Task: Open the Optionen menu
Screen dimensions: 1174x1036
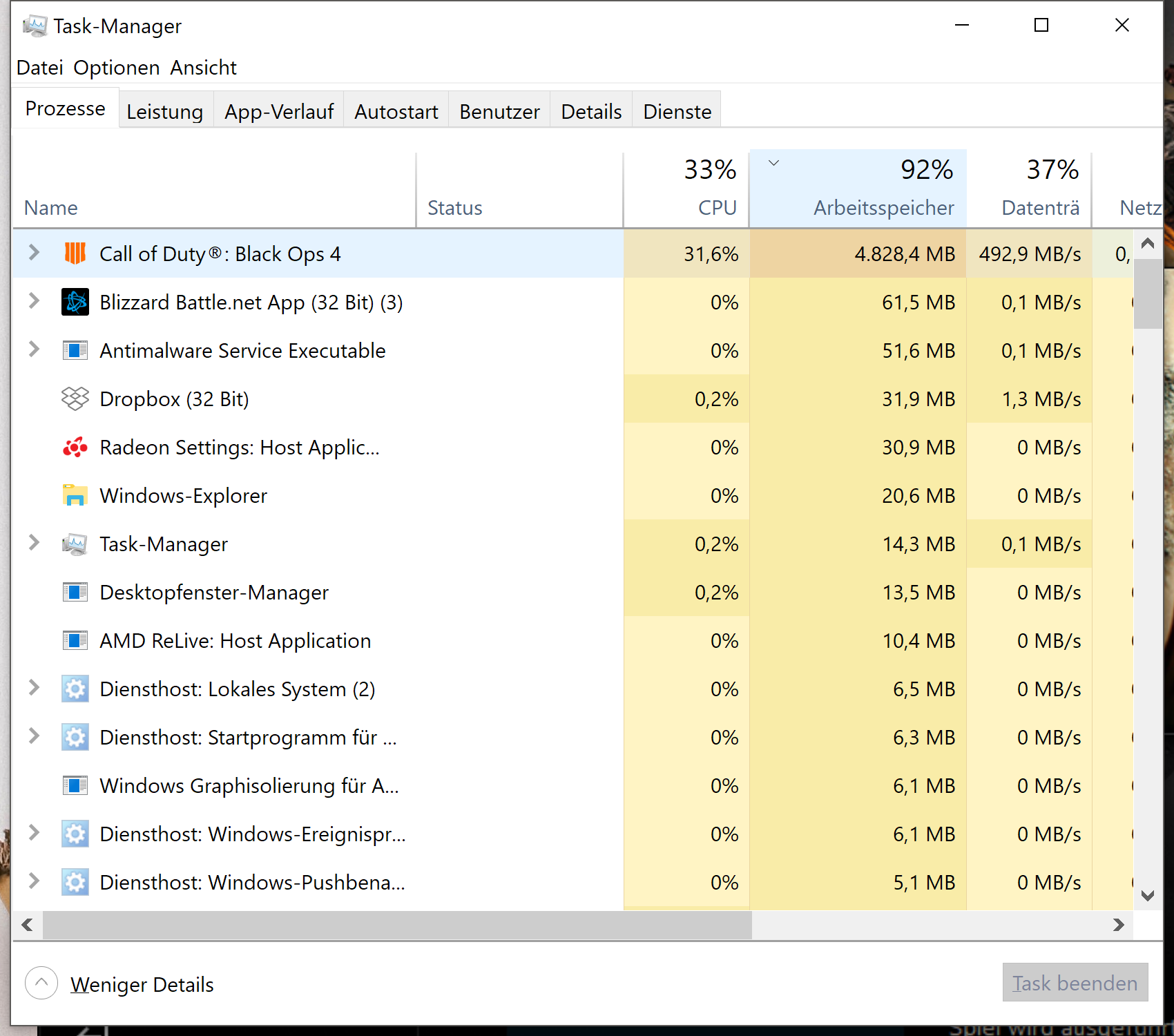Action: pos(116,67)
